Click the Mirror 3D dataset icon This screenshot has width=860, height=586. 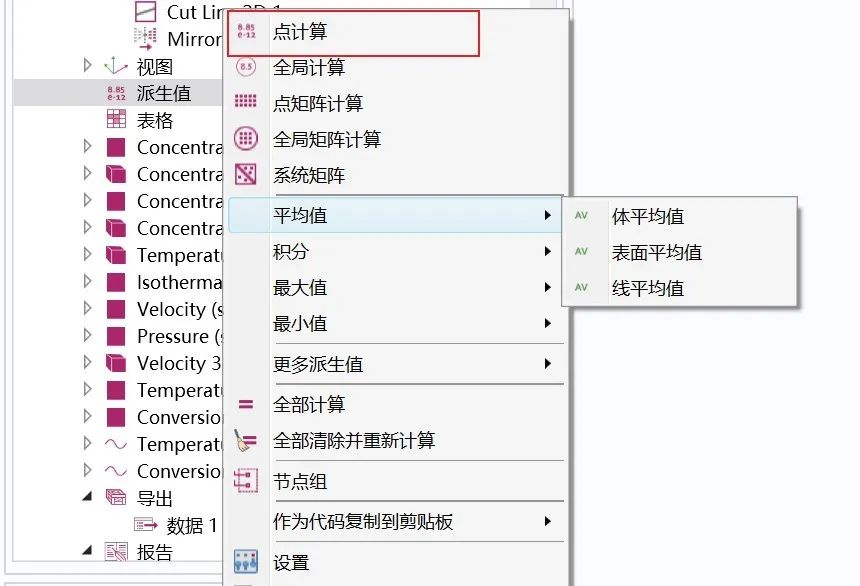(x=146, y=39)
